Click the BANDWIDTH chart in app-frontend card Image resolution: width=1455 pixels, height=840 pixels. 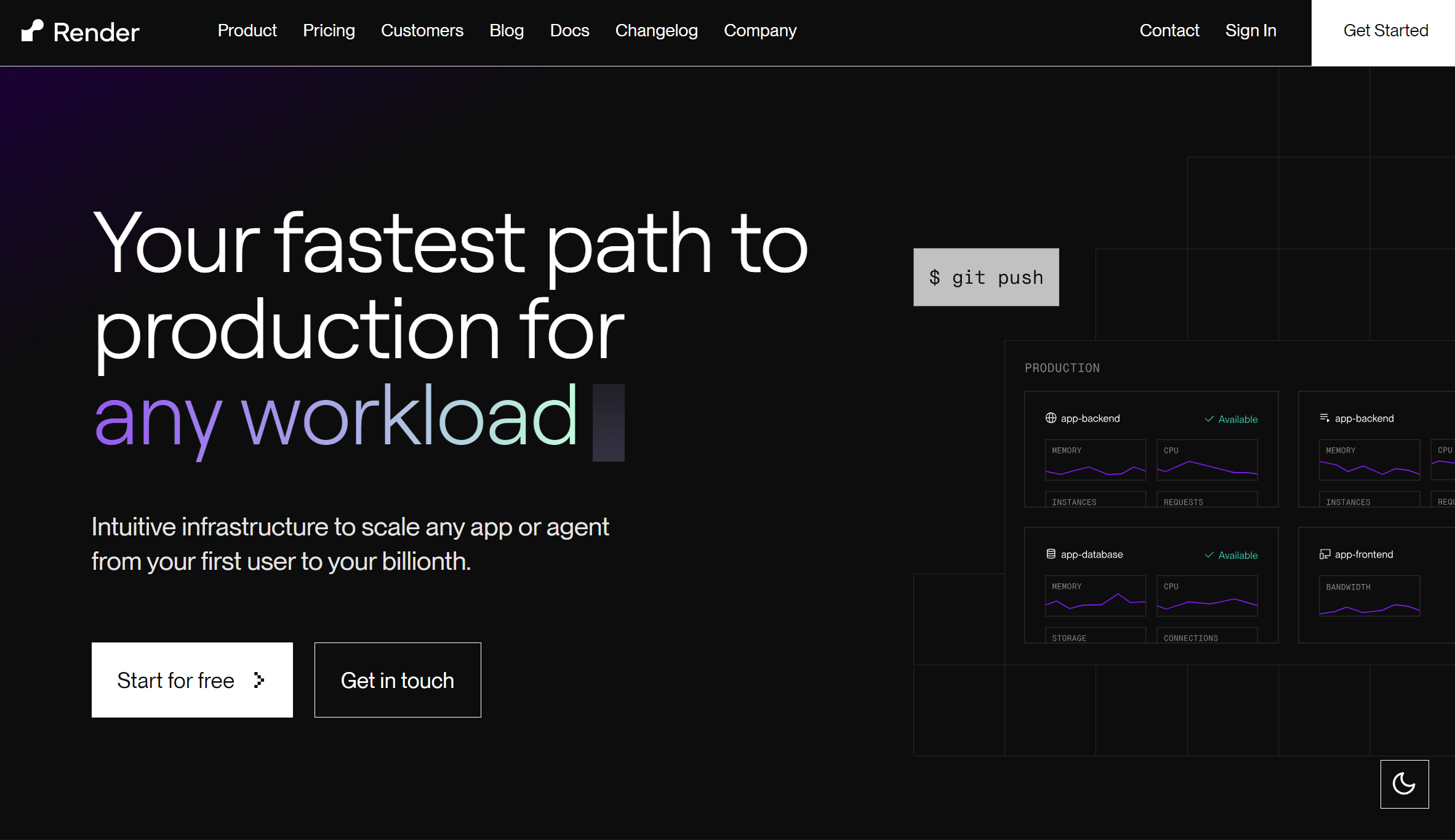pos(1369,596)
